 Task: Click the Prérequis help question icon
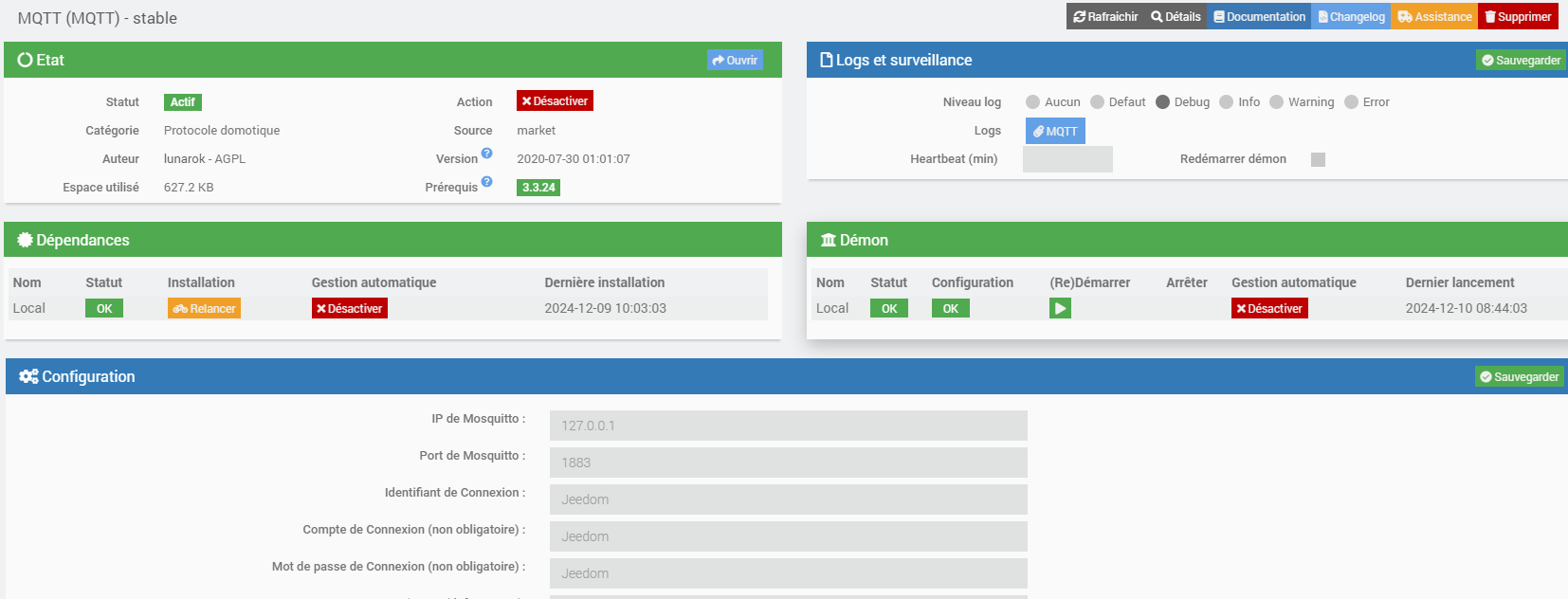[x=486, y=182]
